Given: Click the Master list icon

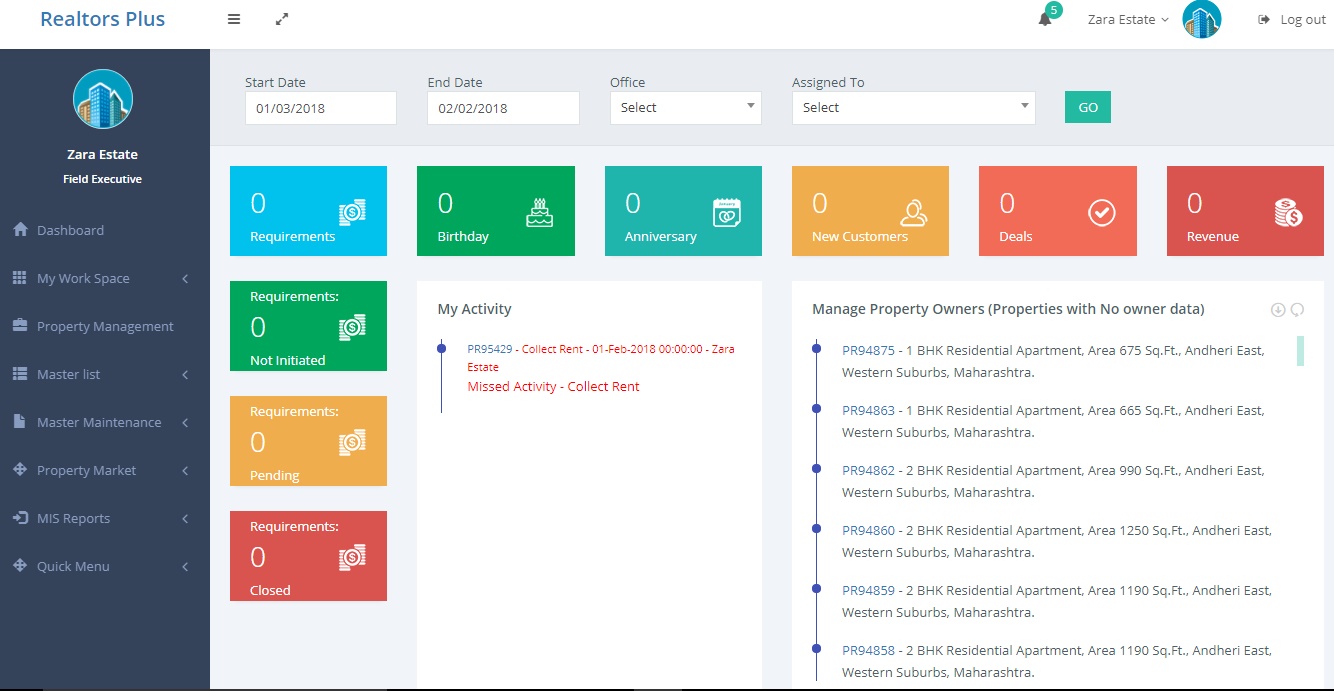Looking at the screenshot, I should click(20, 374).
